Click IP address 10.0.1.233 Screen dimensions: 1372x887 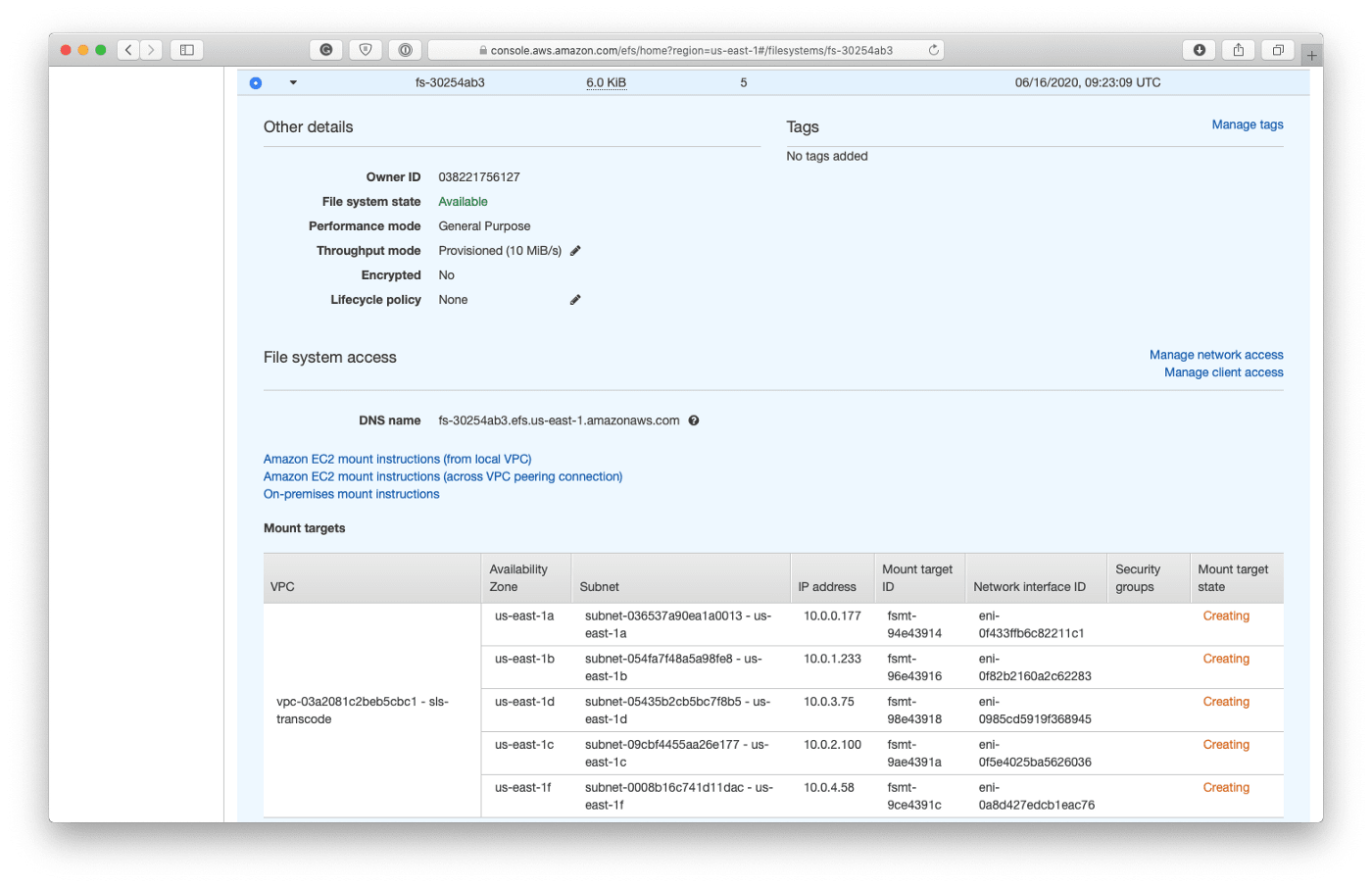coord(832,660)
